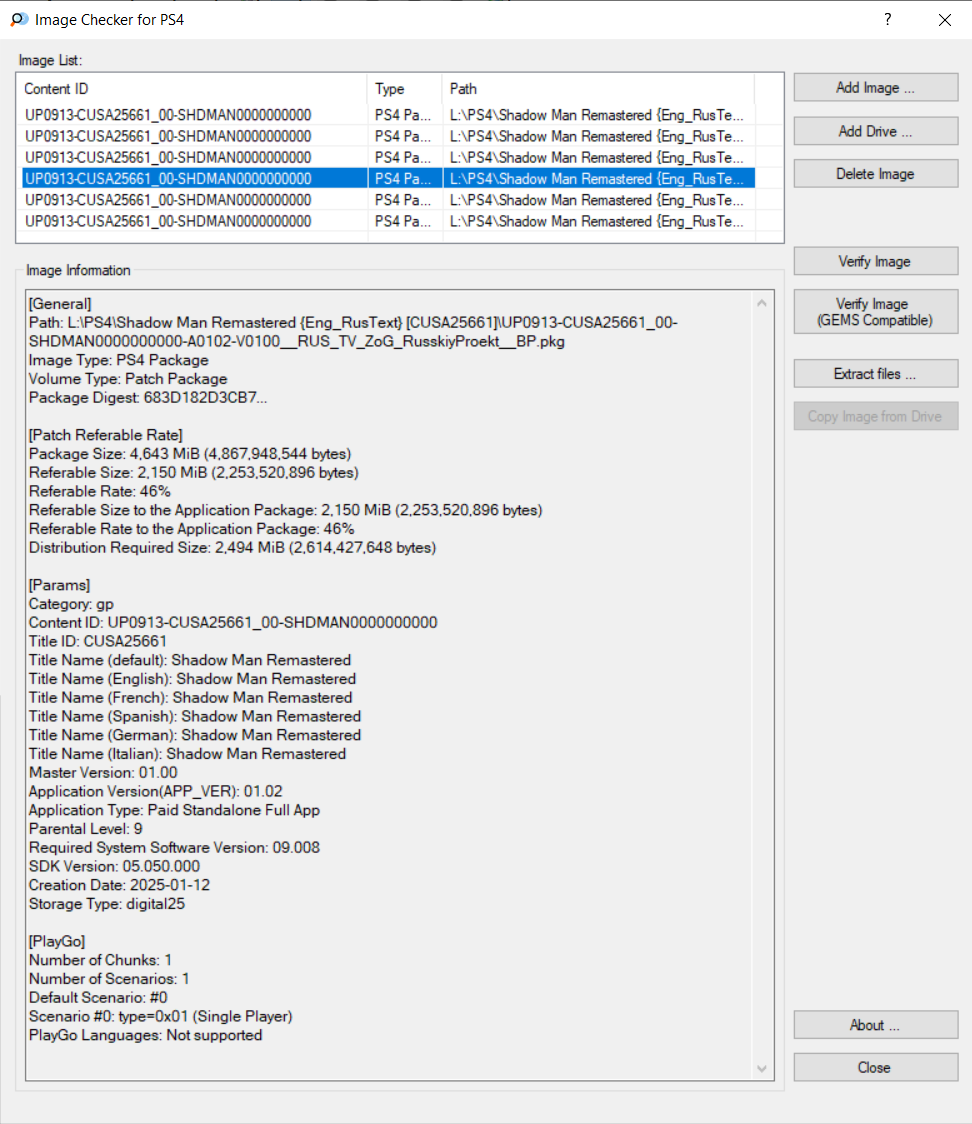972x1124 pixels.
Task: Click the [Params] section heading
Action: coord(59,585)
